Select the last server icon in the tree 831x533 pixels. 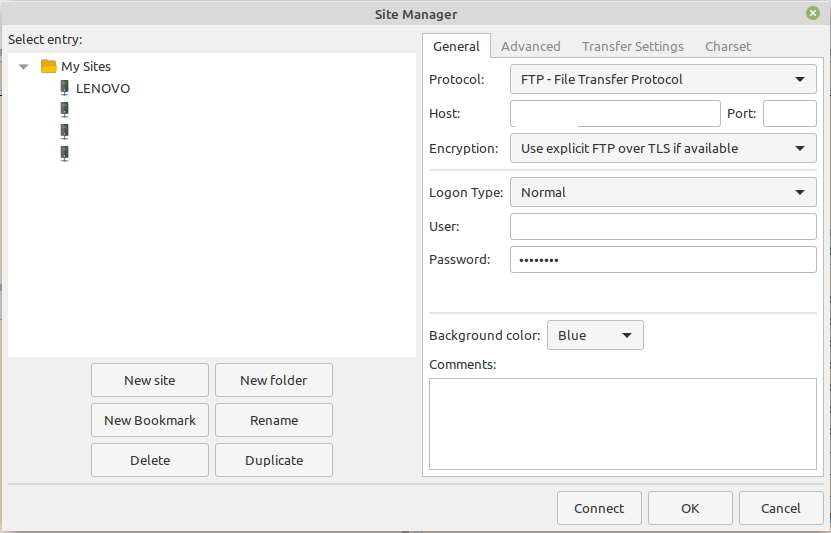(x=64, y=153)
